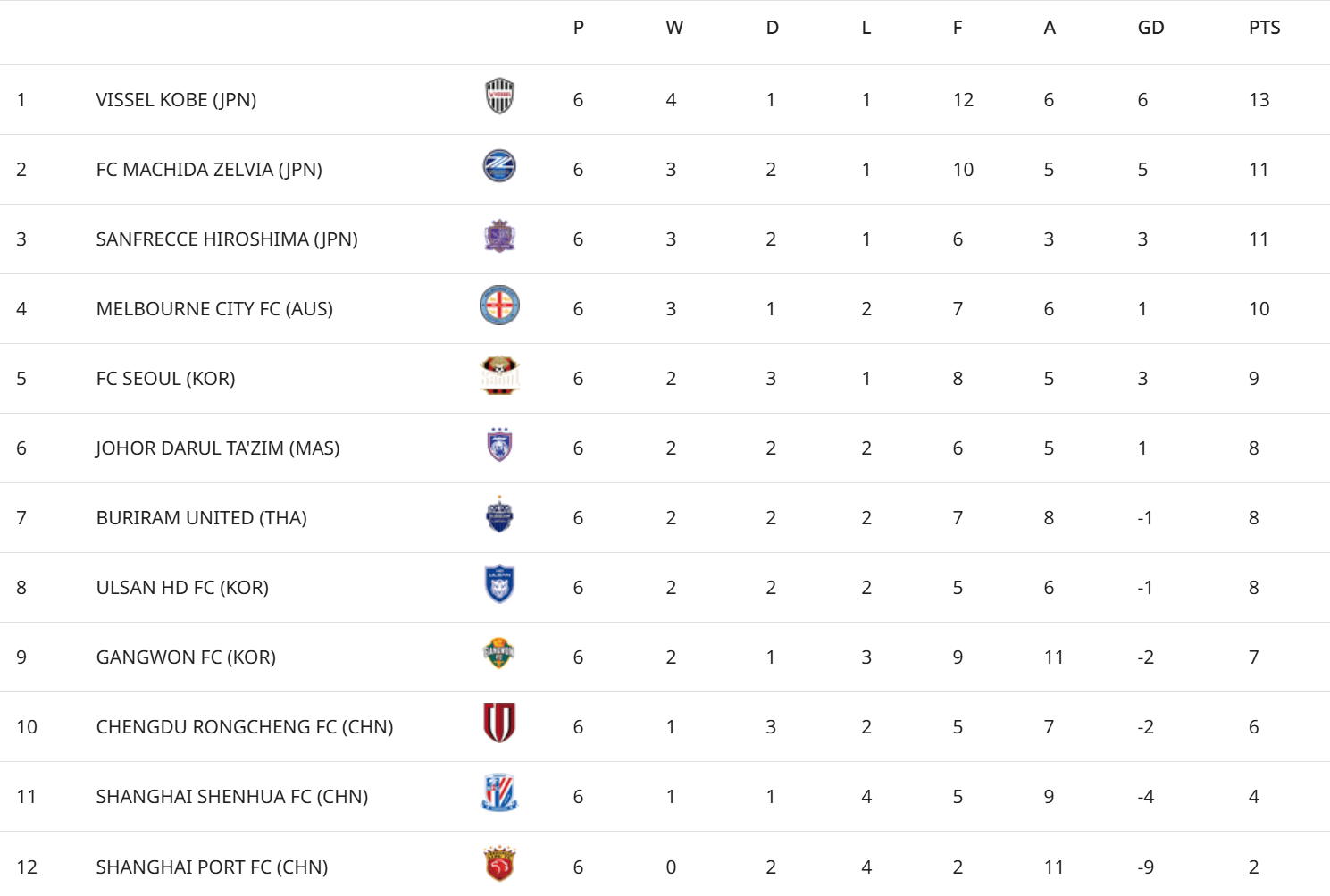The width and height of the screenshot is (1330, 896).
Task: Open the VISSEL KOBE (JPN) team name
Action: 176,100
